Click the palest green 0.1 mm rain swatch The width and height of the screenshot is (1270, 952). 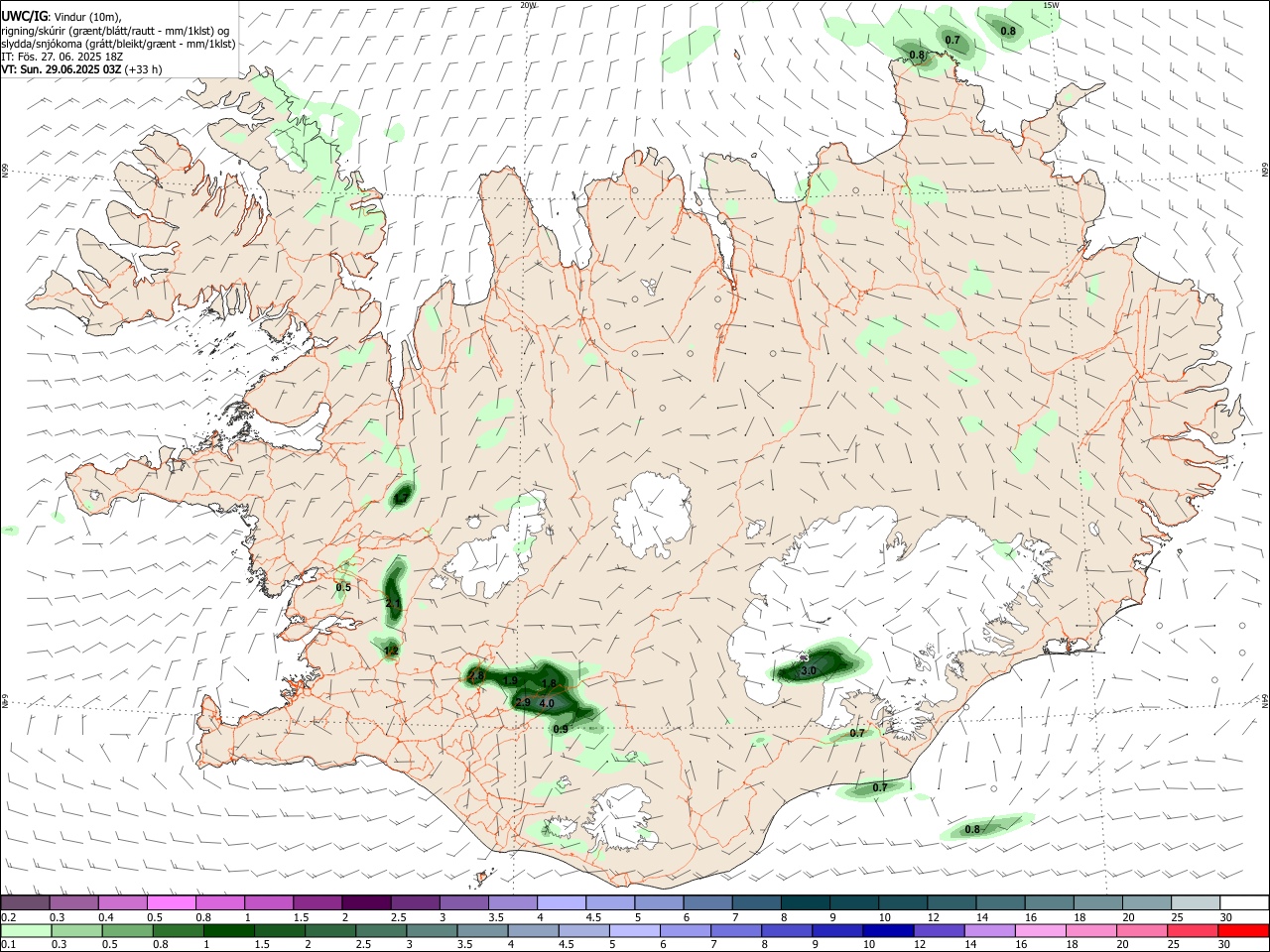tap(26, 931)
